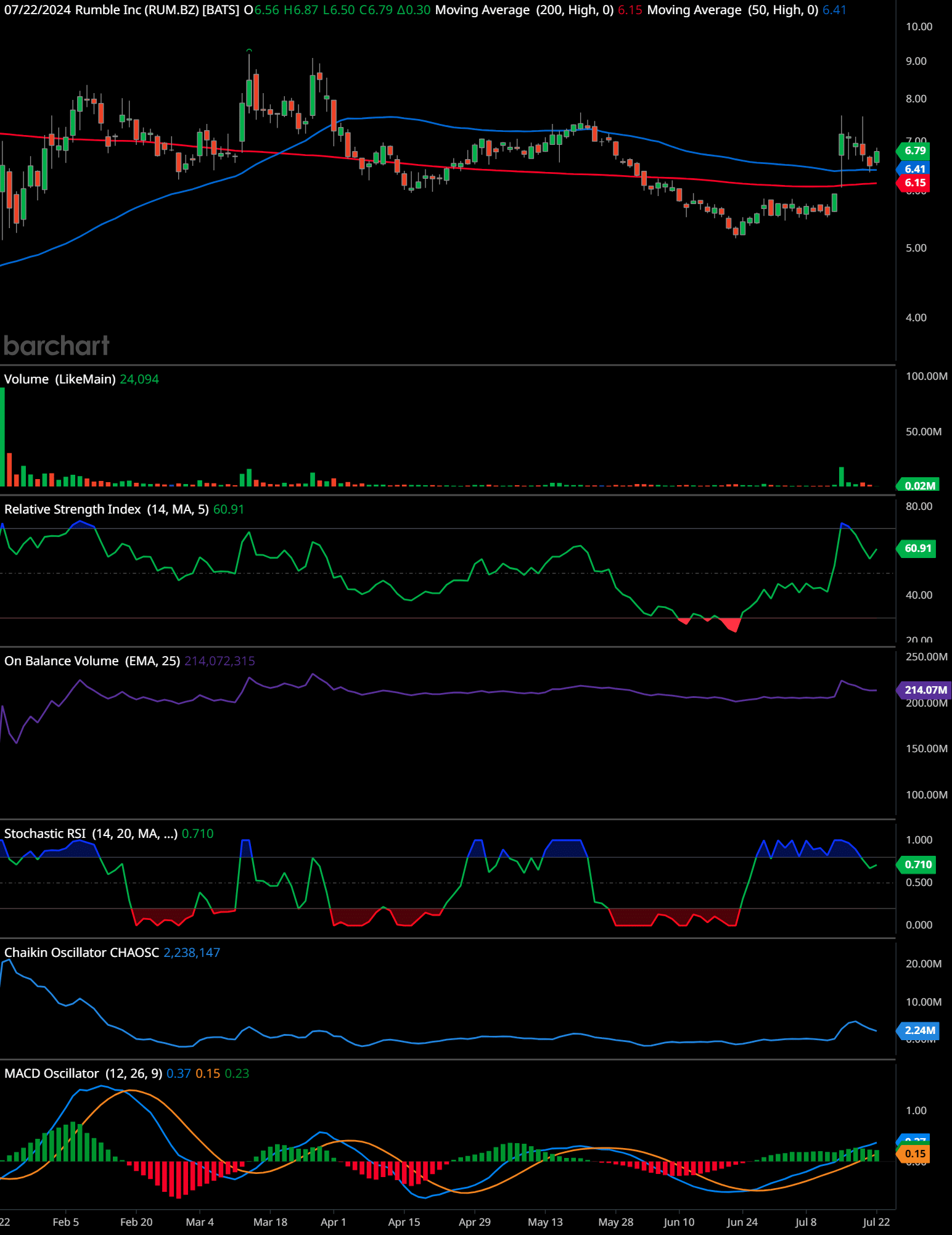Click the 250.00M OBV axis label
The image size is (952, 1235).
tap(927, 657)
